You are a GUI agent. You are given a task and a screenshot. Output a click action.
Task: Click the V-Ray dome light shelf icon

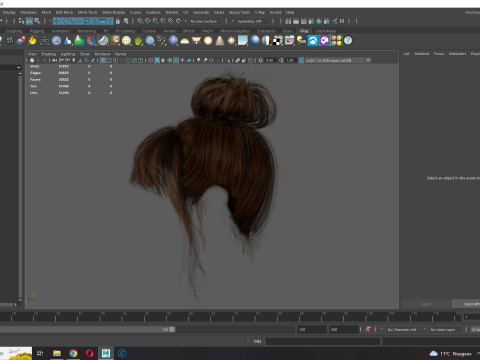184,41
